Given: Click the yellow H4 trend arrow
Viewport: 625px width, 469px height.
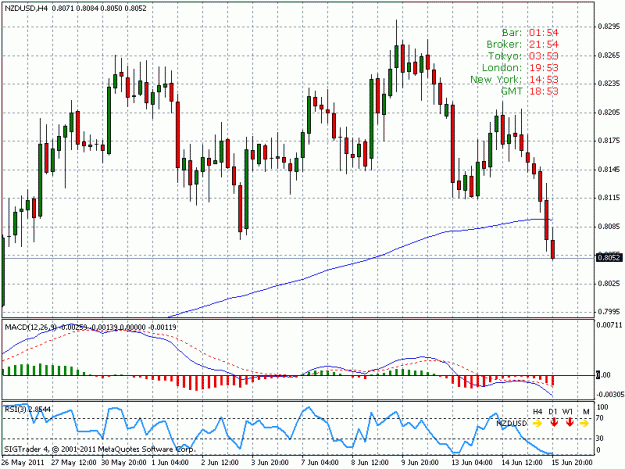Looking at the screenshot, I should coord(537,423).
